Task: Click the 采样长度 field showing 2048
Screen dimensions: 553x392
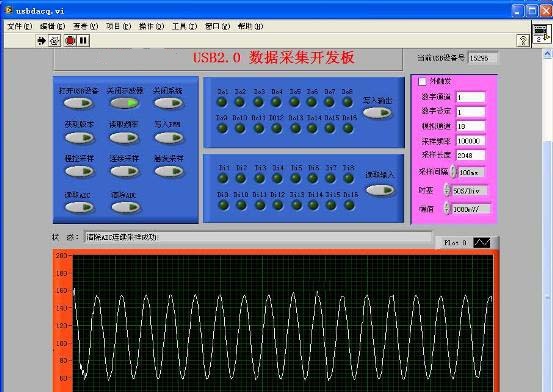Action: pos(471,155)
